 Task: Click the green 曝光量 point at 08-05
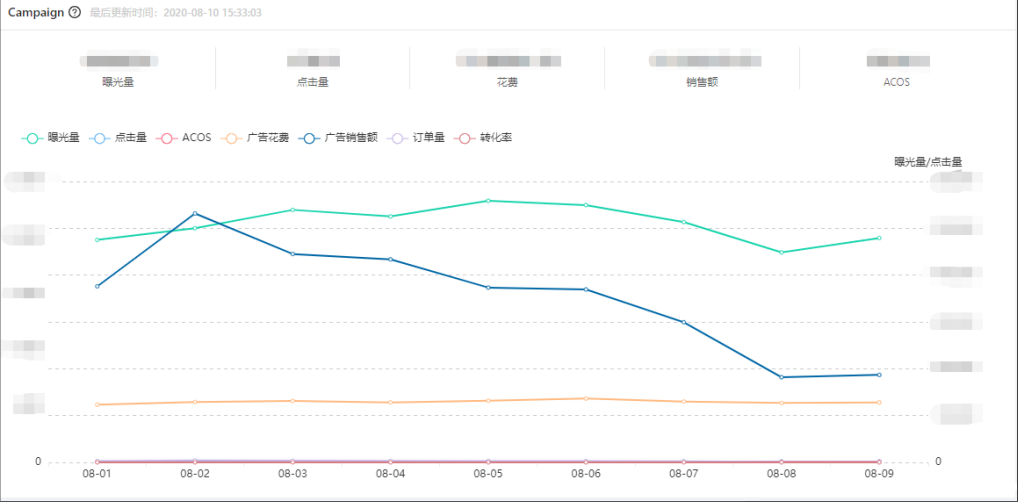tap(488, 201)
